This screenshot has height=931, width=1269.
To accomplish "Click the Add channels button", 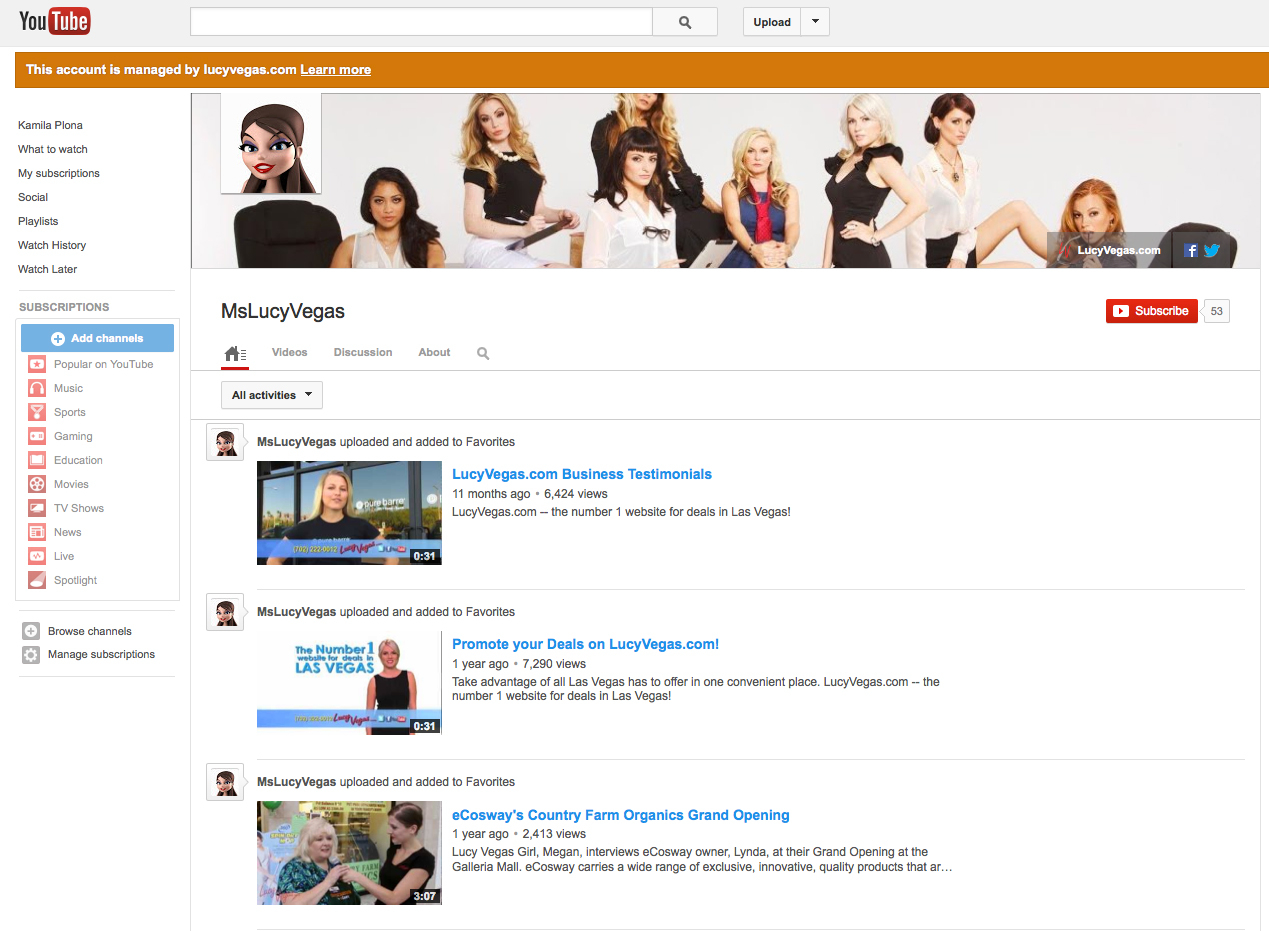I will tap(97, 338).
